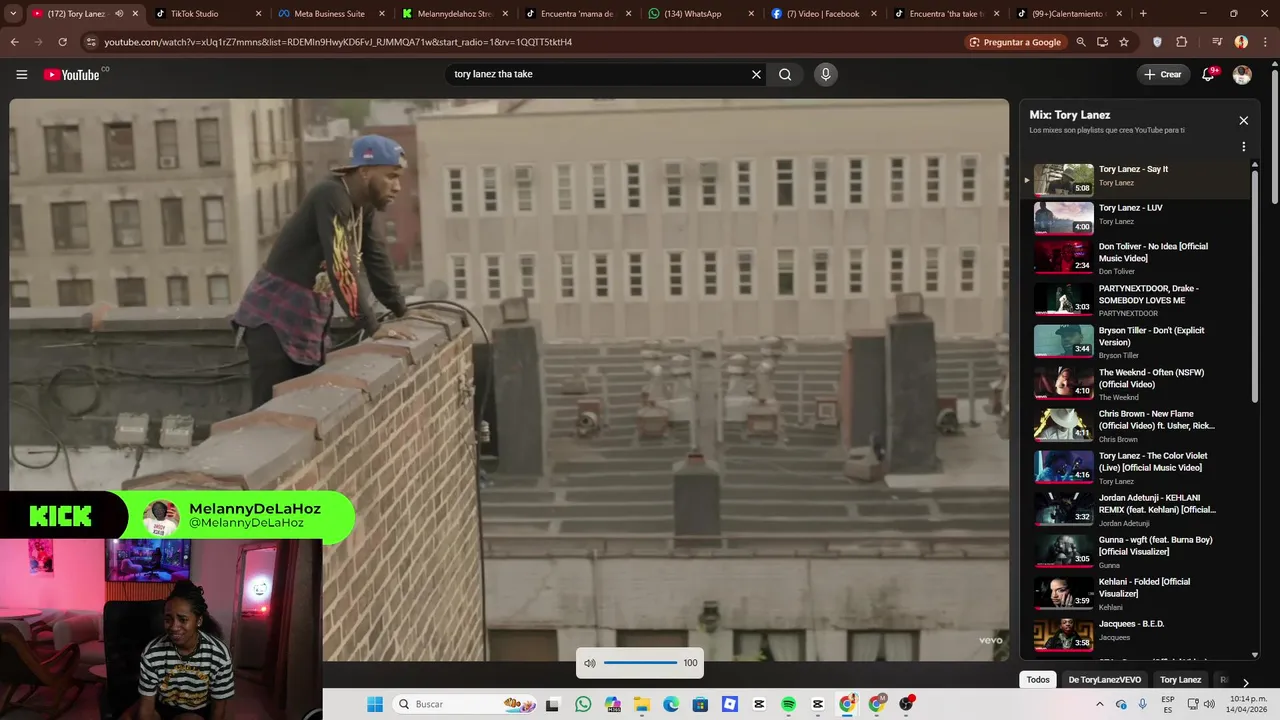
Task: Play Jordan Adetunji - KEHLANI REMIX
Action: 1135,509
